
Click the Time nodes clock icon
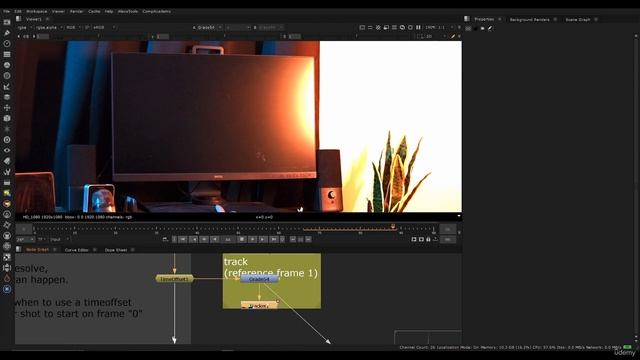(7, 43)
